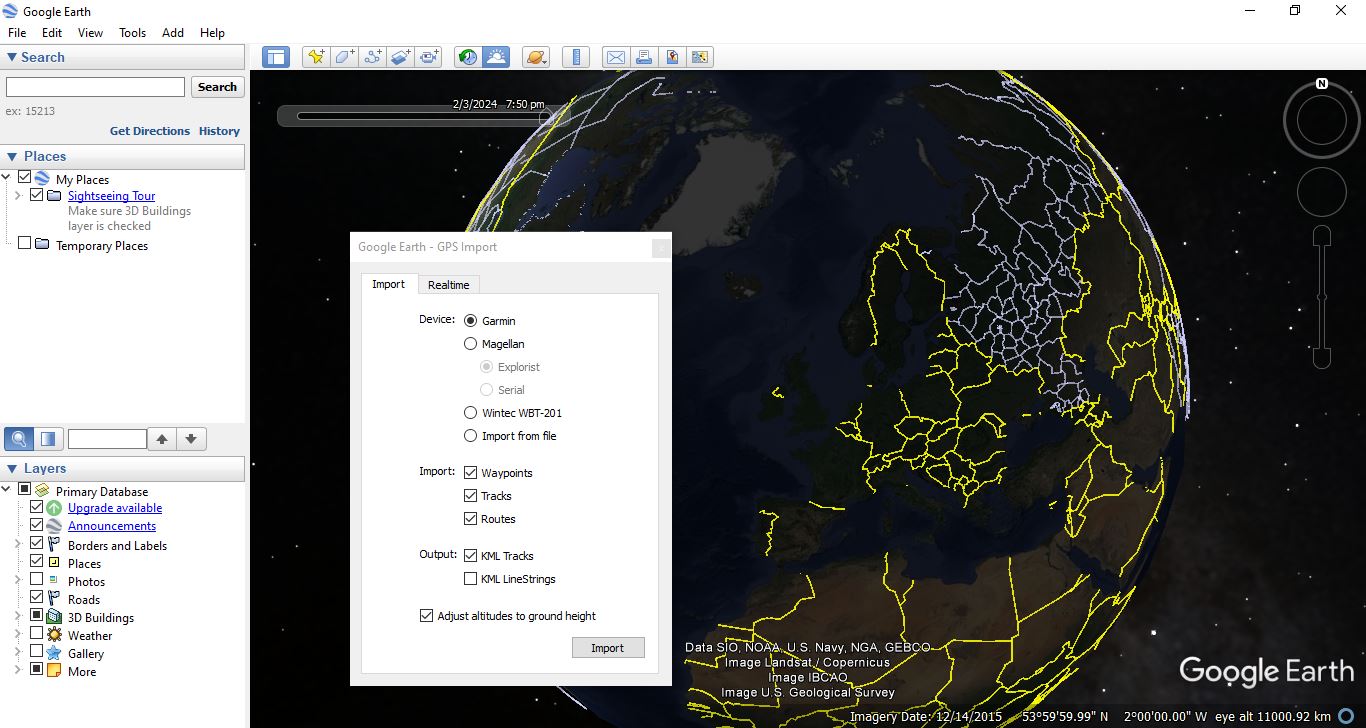Click the Add Image Overlay icon
Image resolution: width=1366 pixels, height=728 pixels.
(x=401, y=57)
